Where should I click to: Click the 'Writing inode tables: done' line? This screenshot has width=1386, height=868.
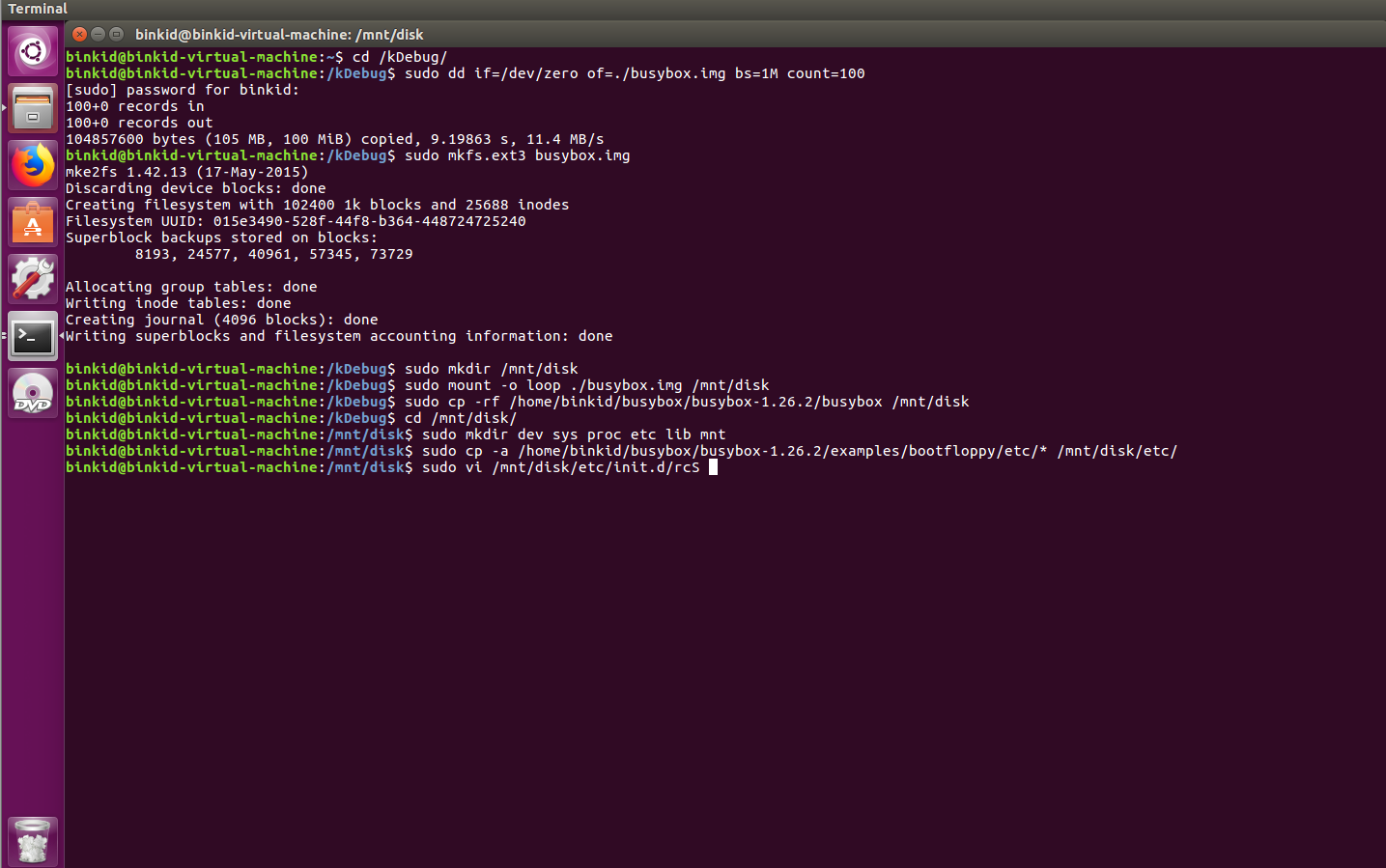tap(179, 303)
